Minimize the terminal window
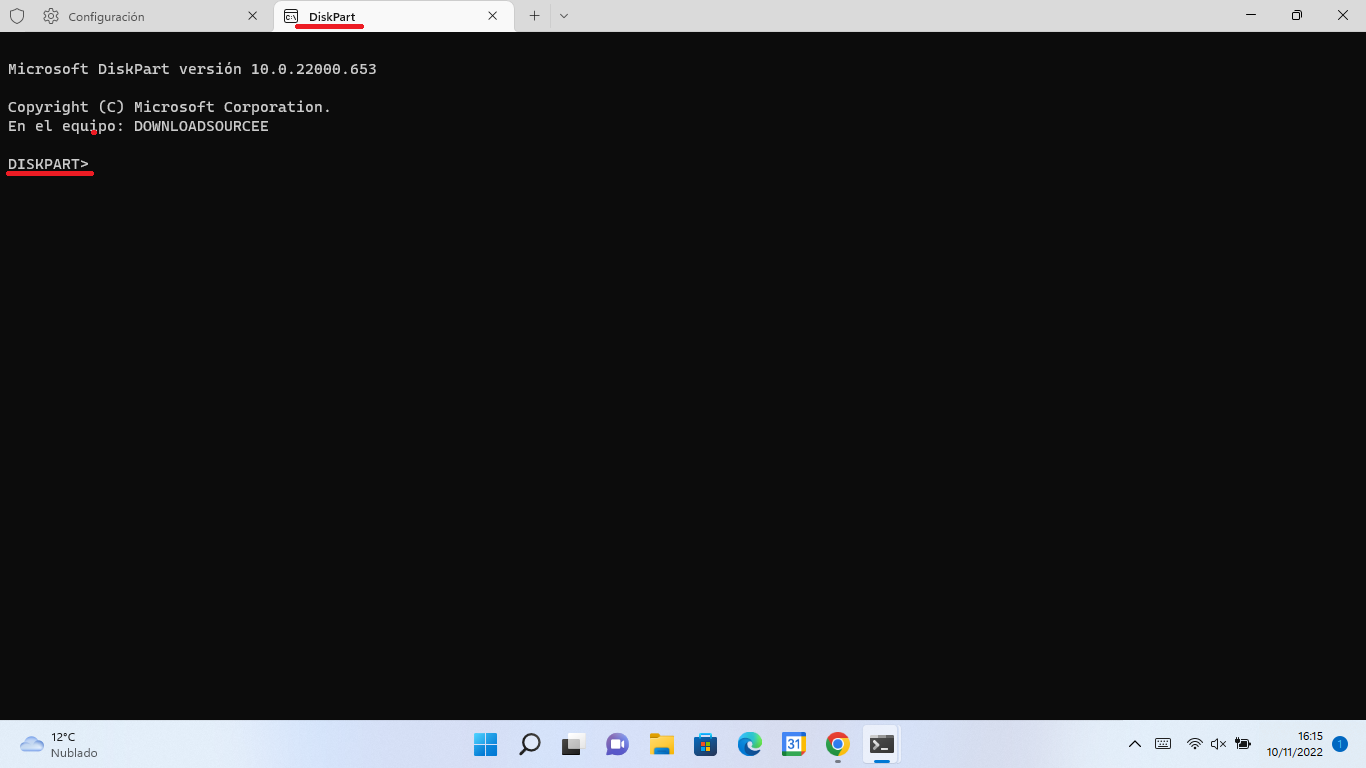 pyautogui.click(x=1251, y=15)
